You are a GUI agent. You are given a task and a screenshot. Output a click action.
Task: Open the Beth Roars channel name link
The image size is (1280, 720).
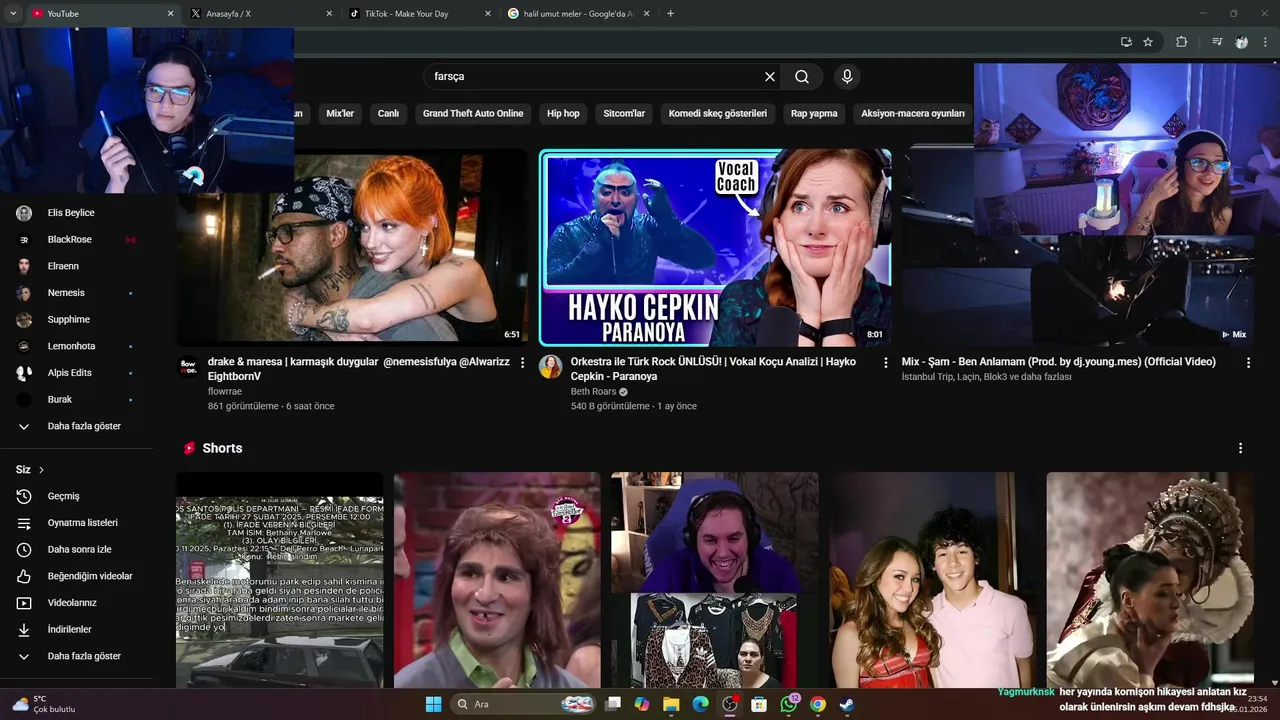click(x=593, y=392)
